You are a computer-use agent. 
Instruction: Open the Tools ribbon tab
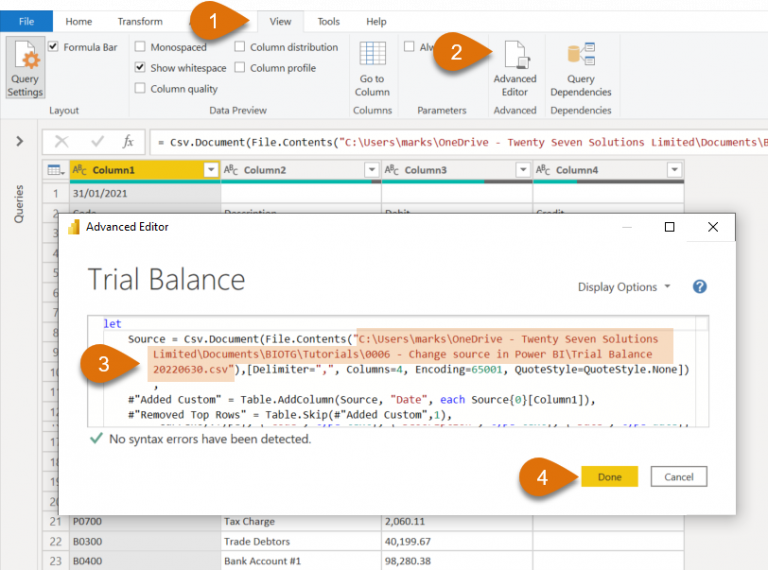point(328,21)
